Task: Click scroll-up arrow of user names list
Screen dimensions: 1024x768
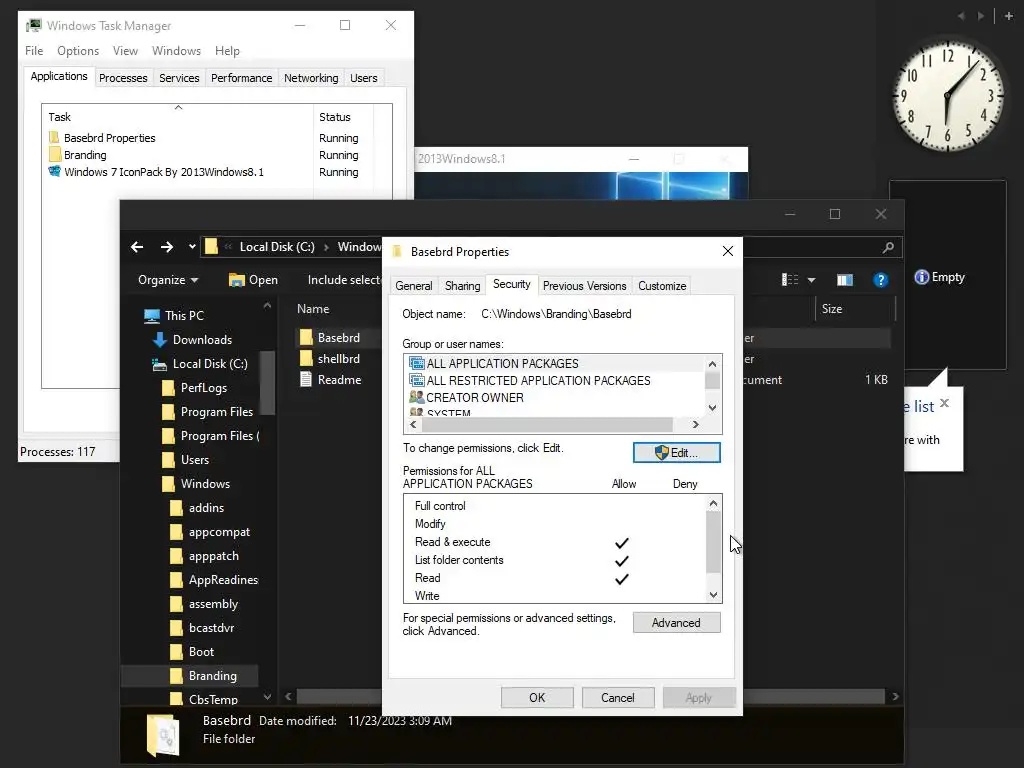Action: (x=712, y=364)
